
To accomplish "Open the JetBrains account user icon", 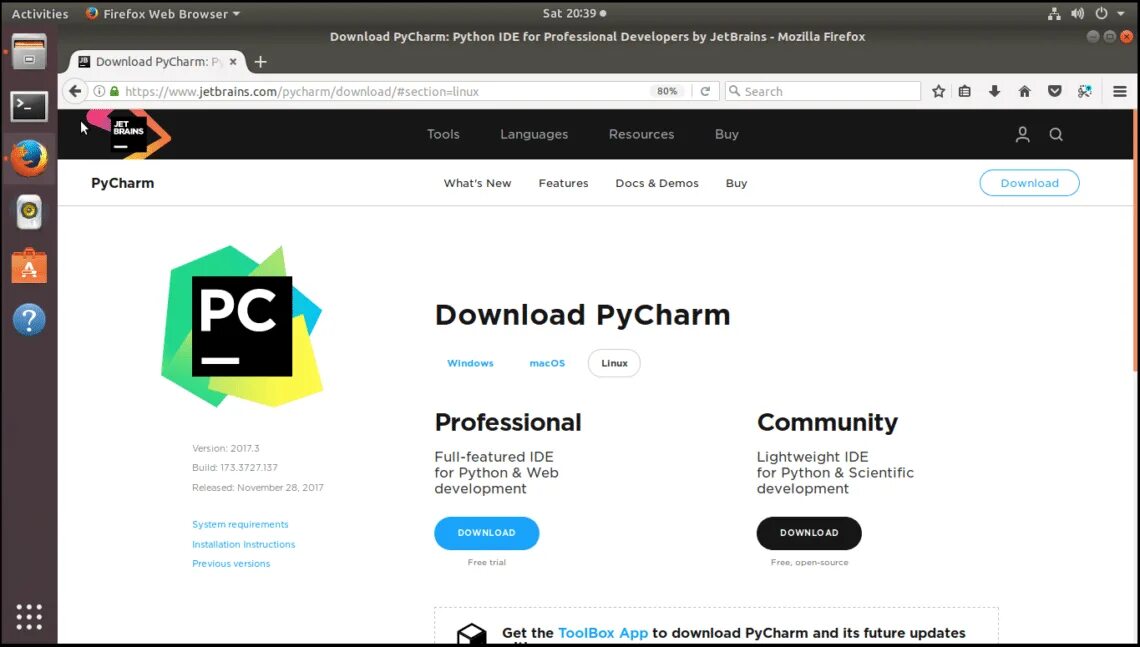I will click(x=1022, y=134).
